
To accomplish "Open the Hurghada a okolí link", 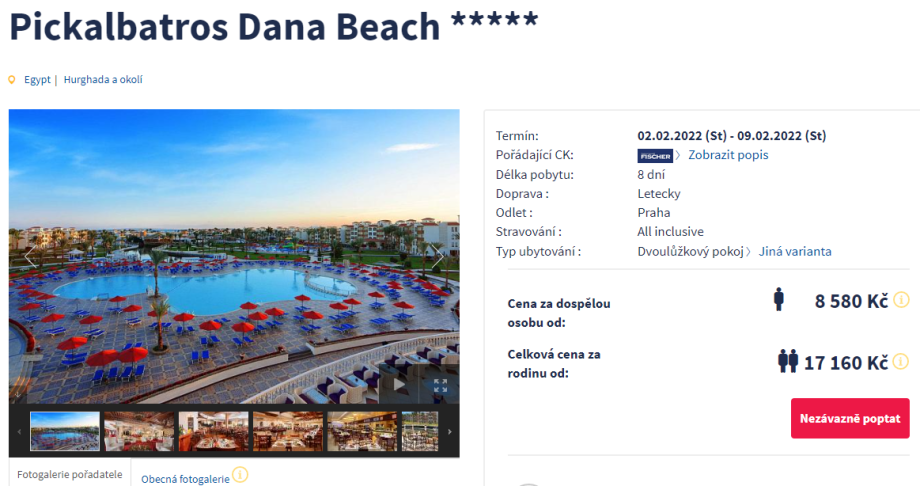I will click(x=103, y=79).
